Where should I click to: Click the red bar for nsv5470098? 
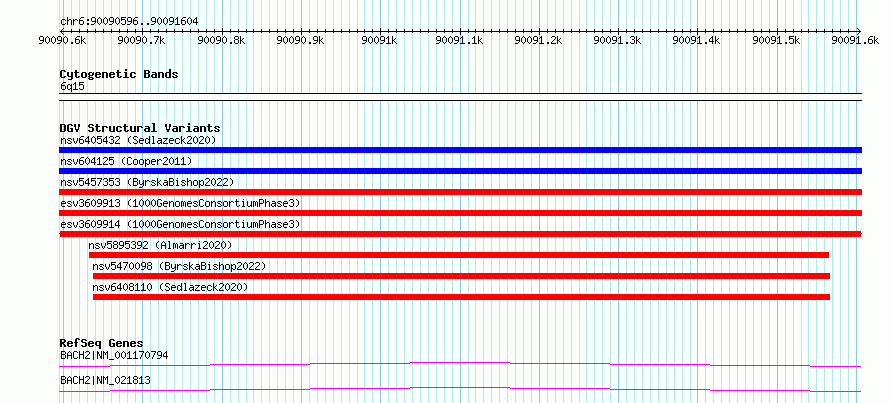(461, 276)
